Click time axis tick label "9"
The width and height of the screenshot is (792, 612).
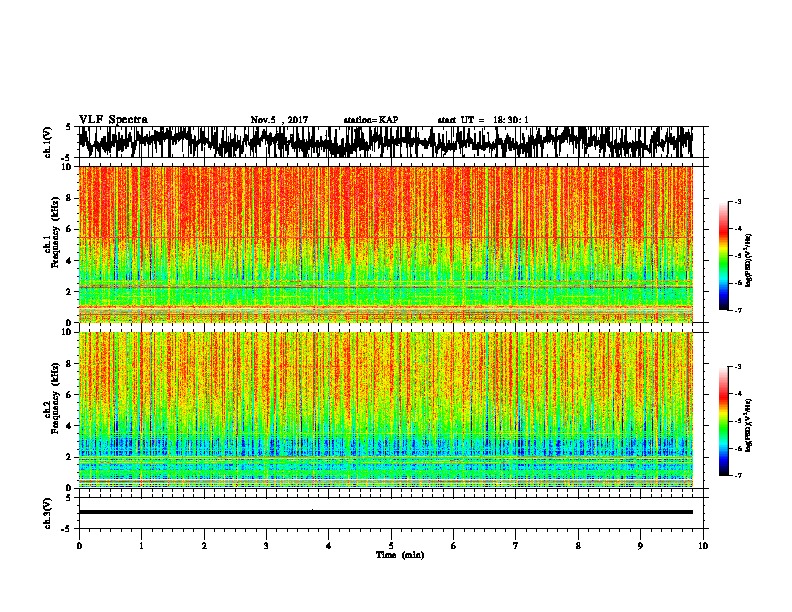point(640,545)
